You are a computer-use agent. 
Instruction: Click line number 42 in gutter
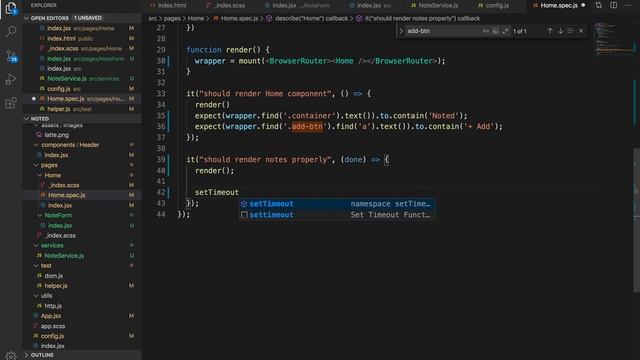coord(161,192)
